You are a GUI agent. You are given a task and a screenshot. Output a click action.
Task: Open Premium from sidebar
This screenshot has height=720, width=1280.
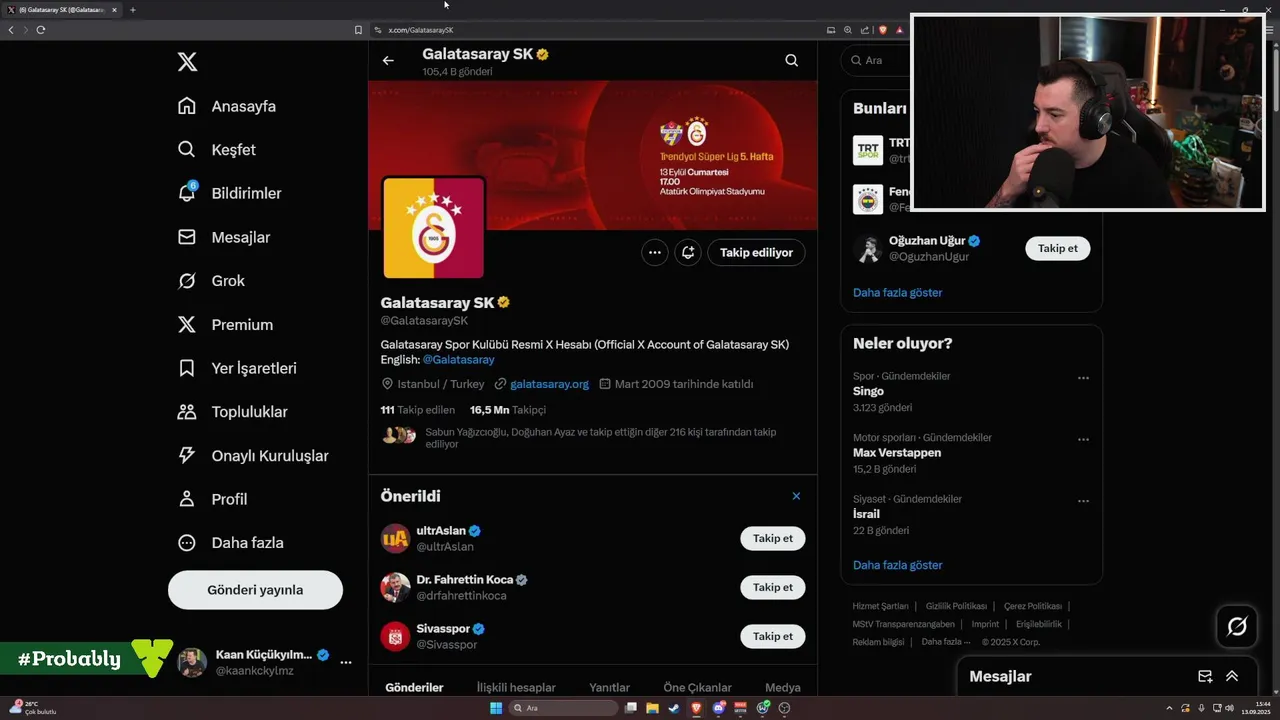225,325
